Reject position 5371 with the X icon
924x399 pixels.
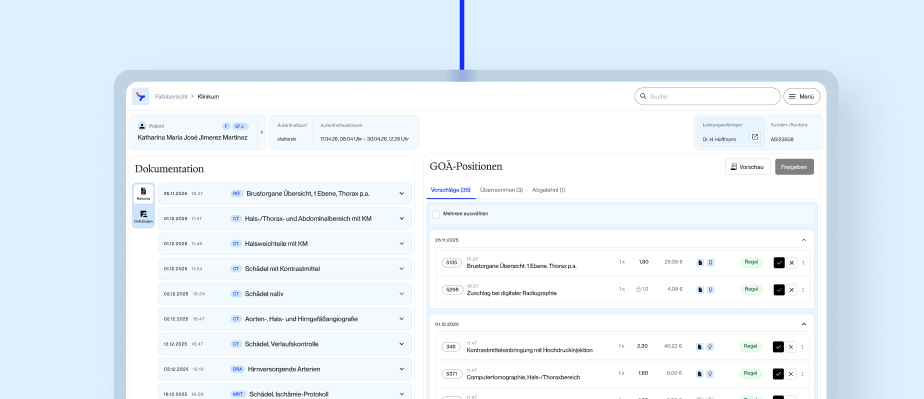pyautogui.click(x=791, y=374)
